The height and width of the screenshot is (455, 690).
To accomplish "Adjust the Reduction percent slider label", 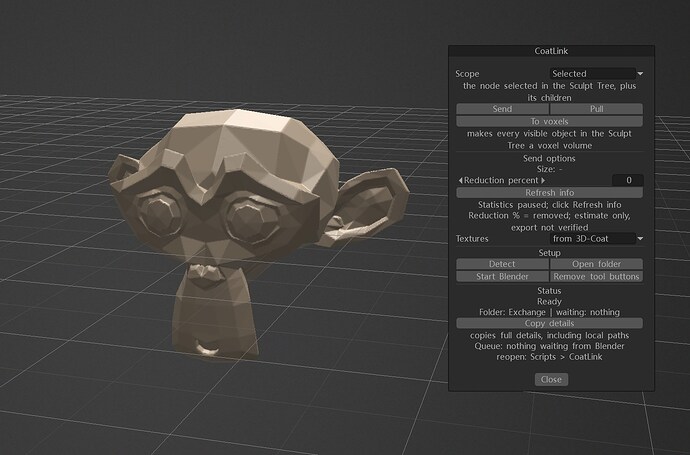I will (x=501, y=180).
